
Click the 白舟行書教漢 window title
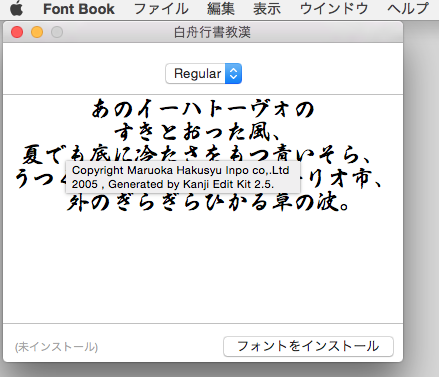click(x=212, y=32)
